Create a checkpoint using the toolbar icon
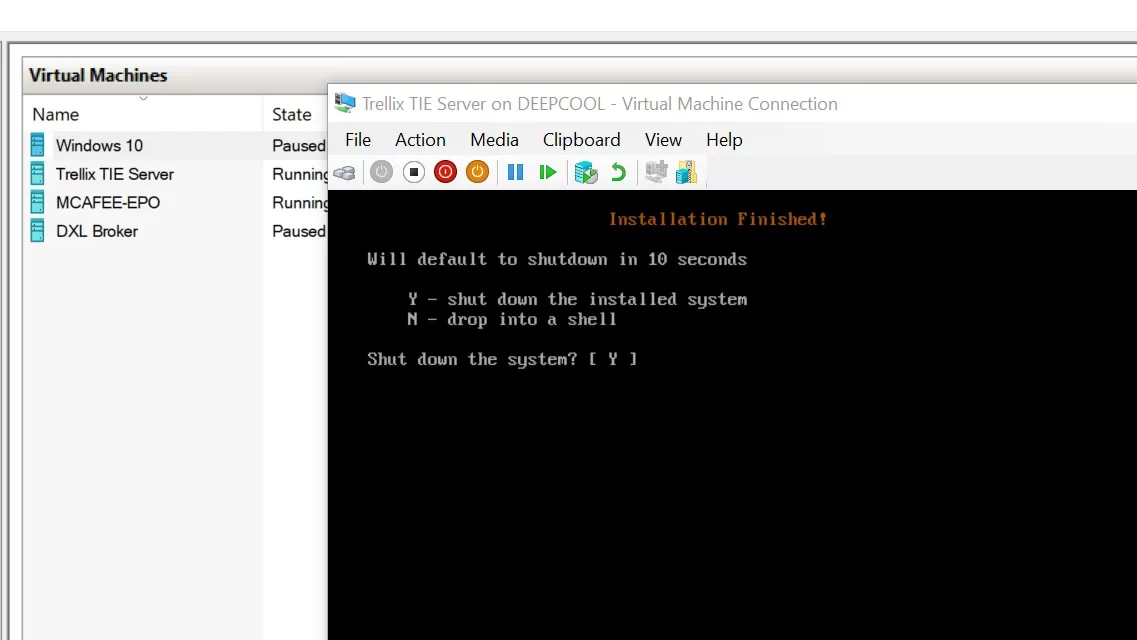 [x=586, y=172]
